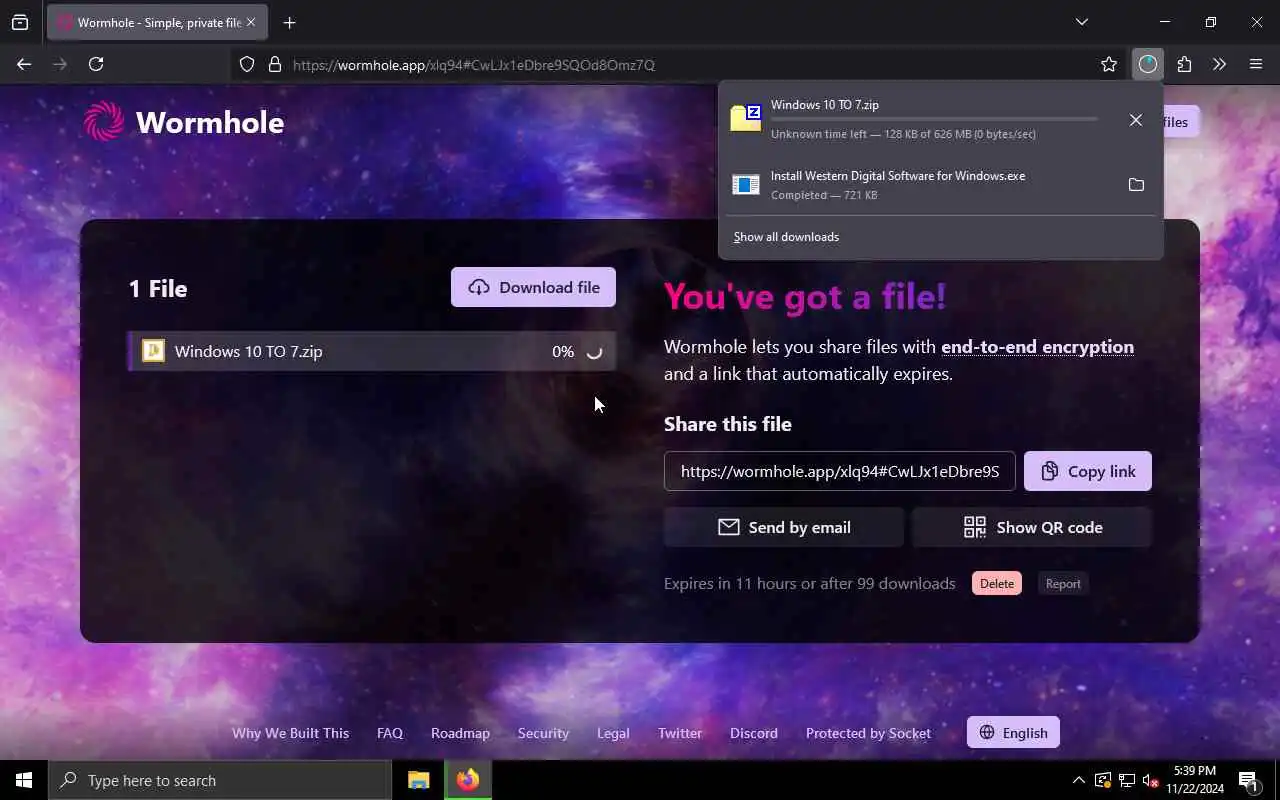Click Send by email button
The image size is (1280, 800).
[784, 527]
